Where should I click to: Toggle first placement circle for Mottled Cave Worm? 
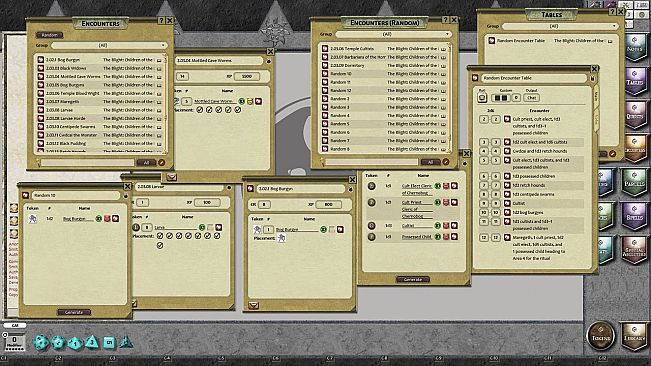pyautogui.click(x=200, y=110)
